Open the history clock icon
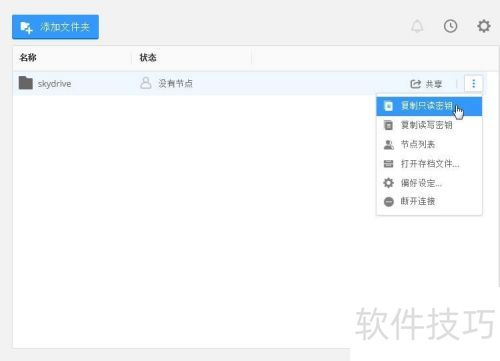This screenshot has width=500, height=361. point(450,26)
